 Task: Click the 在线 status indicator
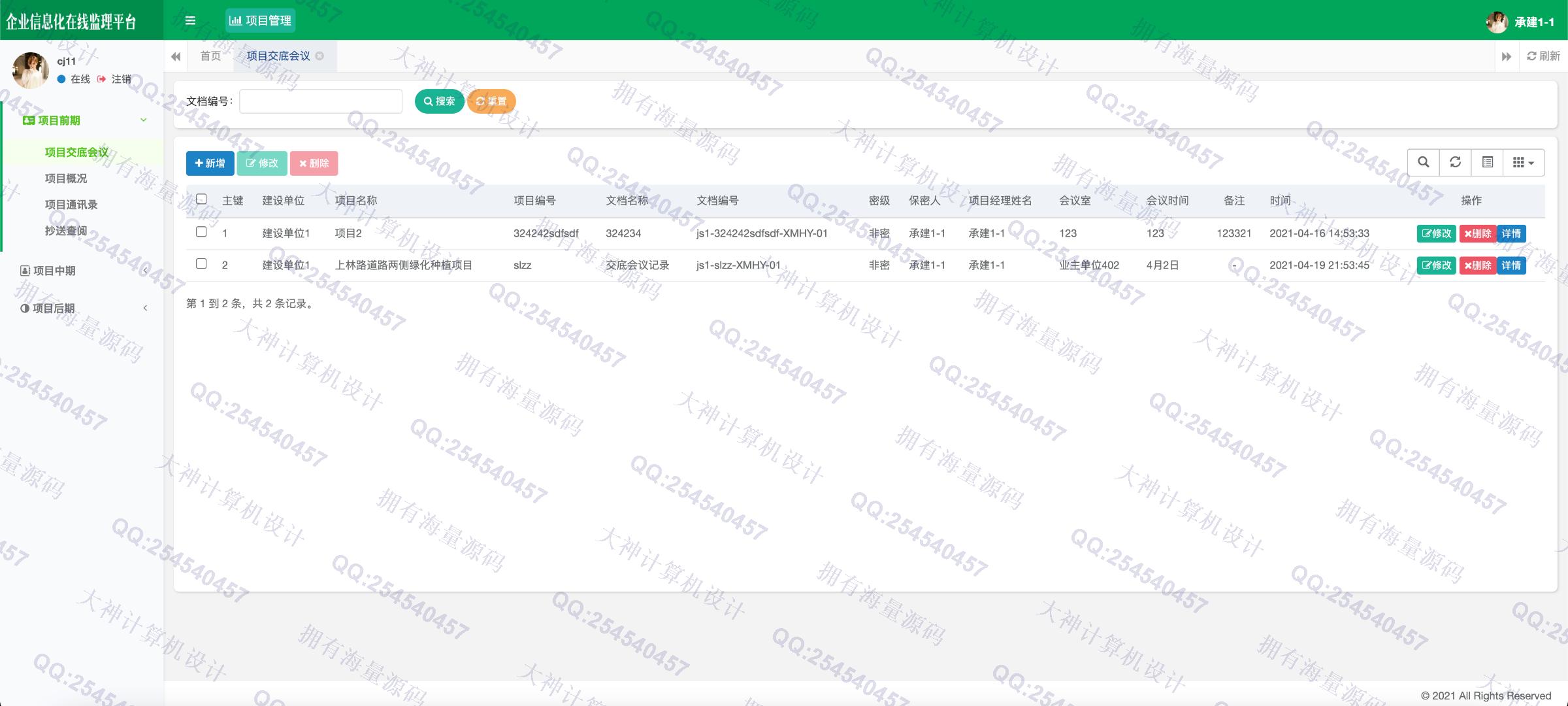pos(74,79)
